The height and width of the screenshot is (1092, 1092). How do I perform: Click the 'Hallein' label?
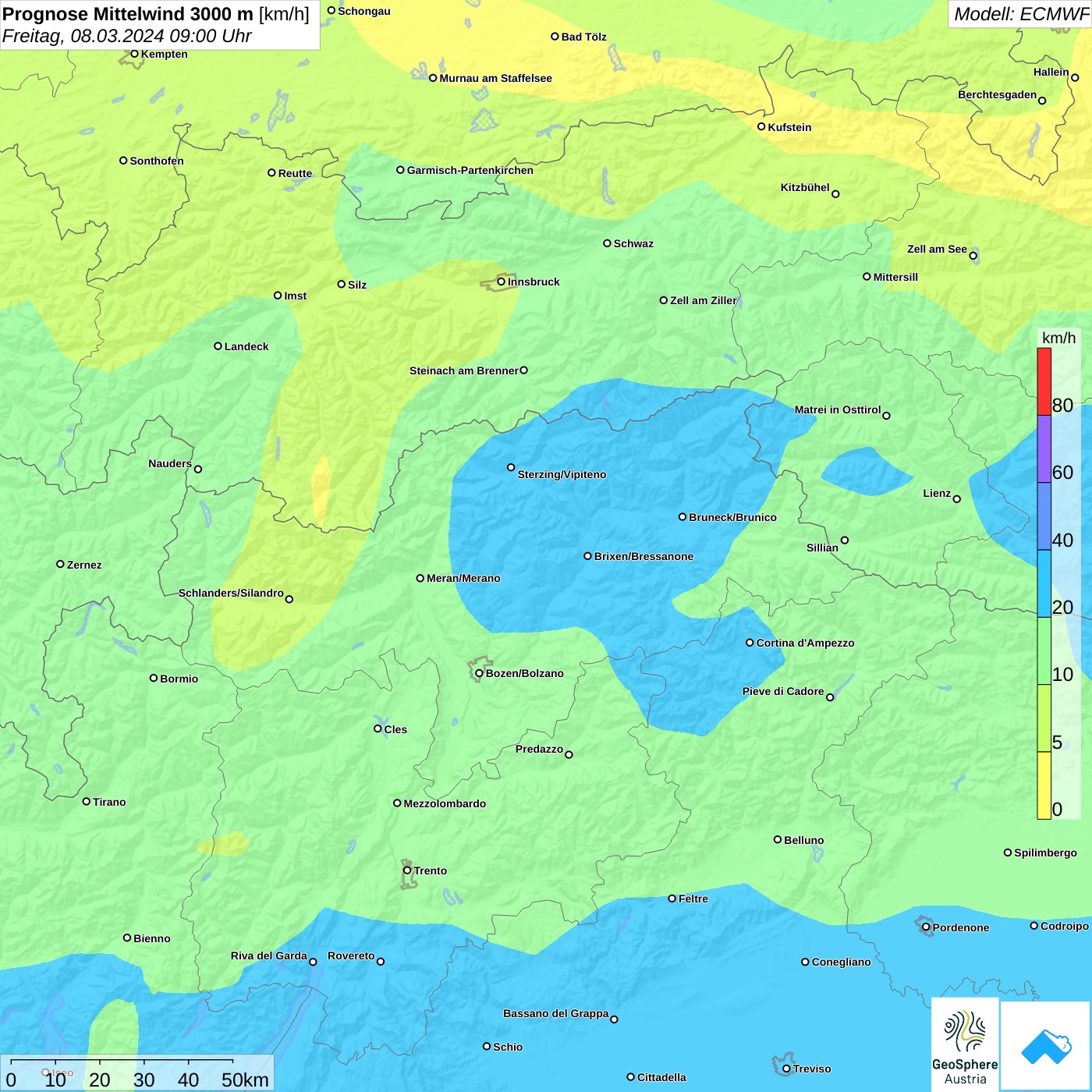1051,72
